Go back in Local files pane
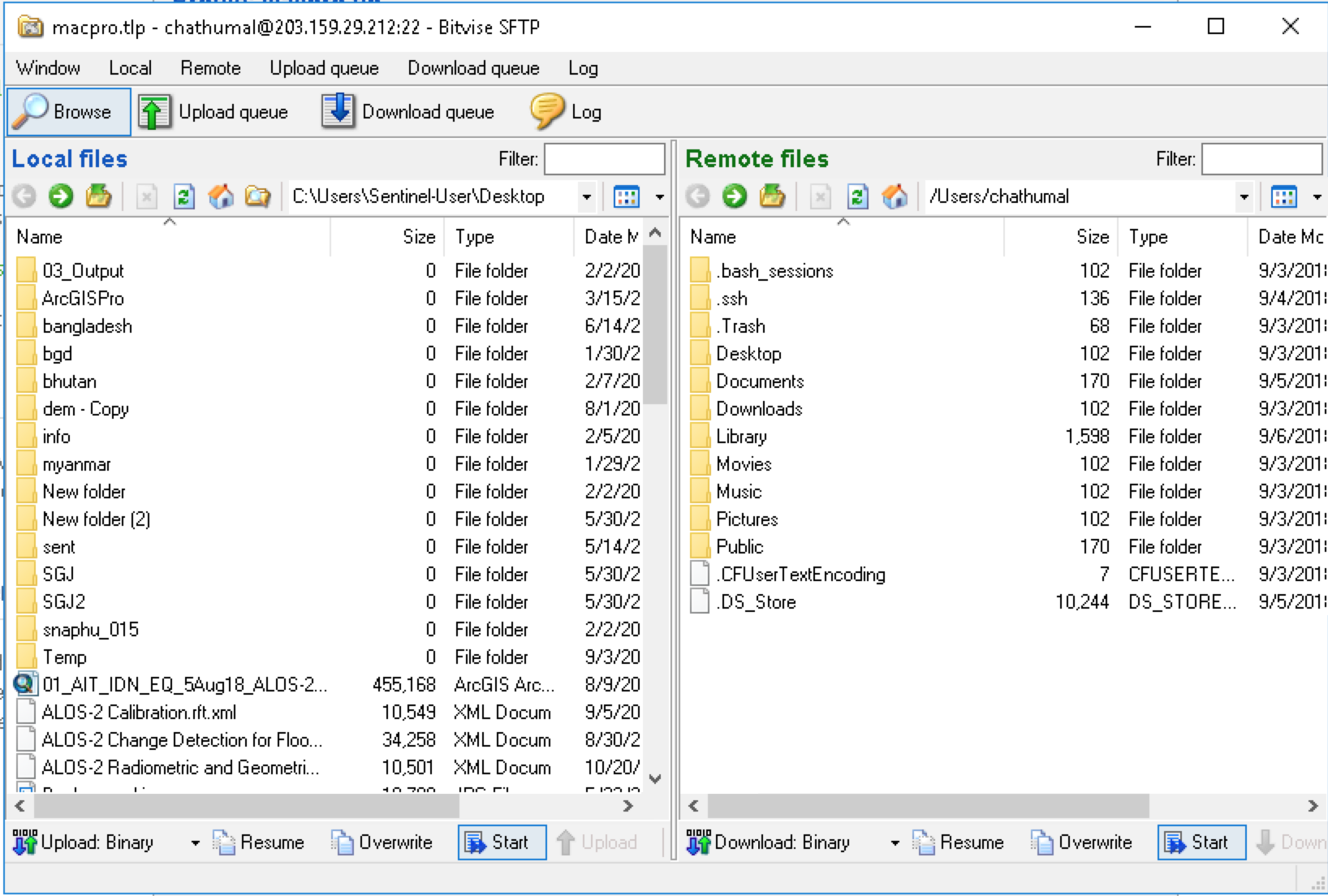 click(x=24, y=196)
